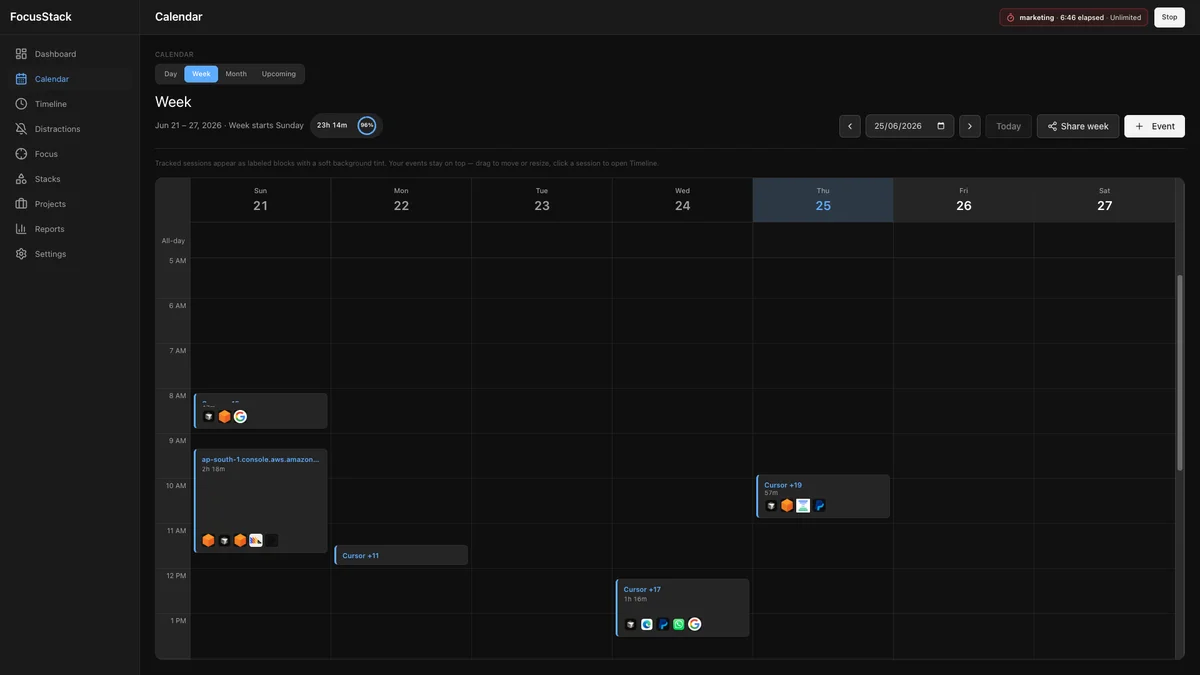Click the Cursor icon in Sunday 8 AM session

(208, 416)
